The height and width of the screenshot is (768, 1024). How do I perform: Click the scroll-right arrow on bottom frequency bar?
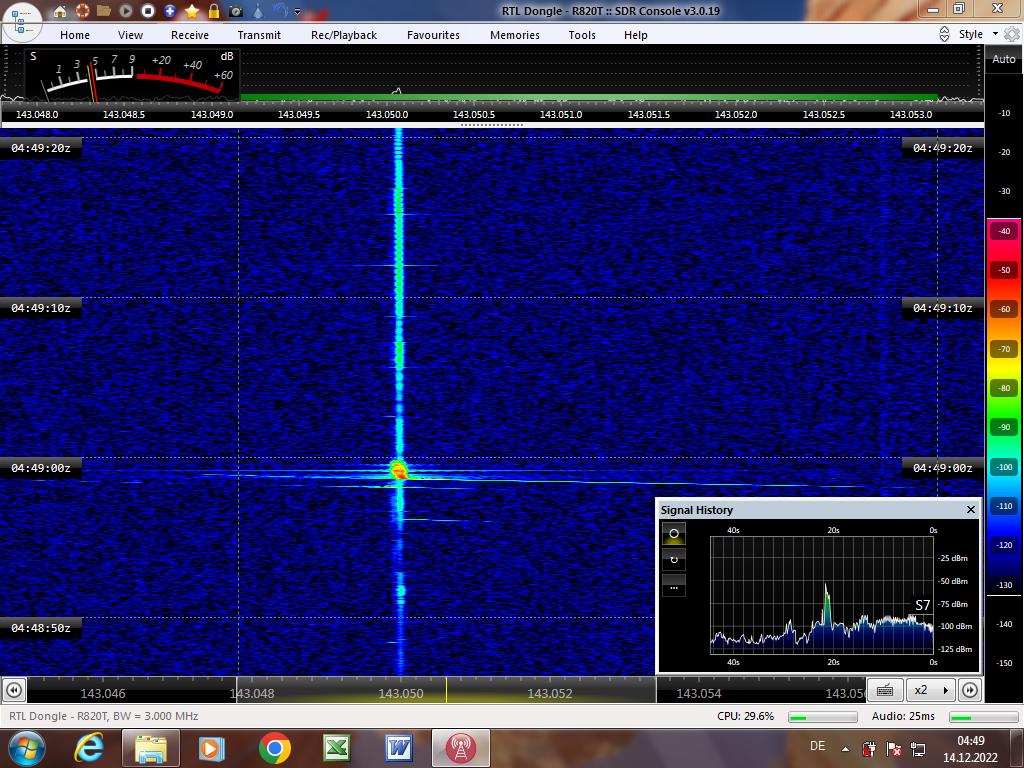970,690
